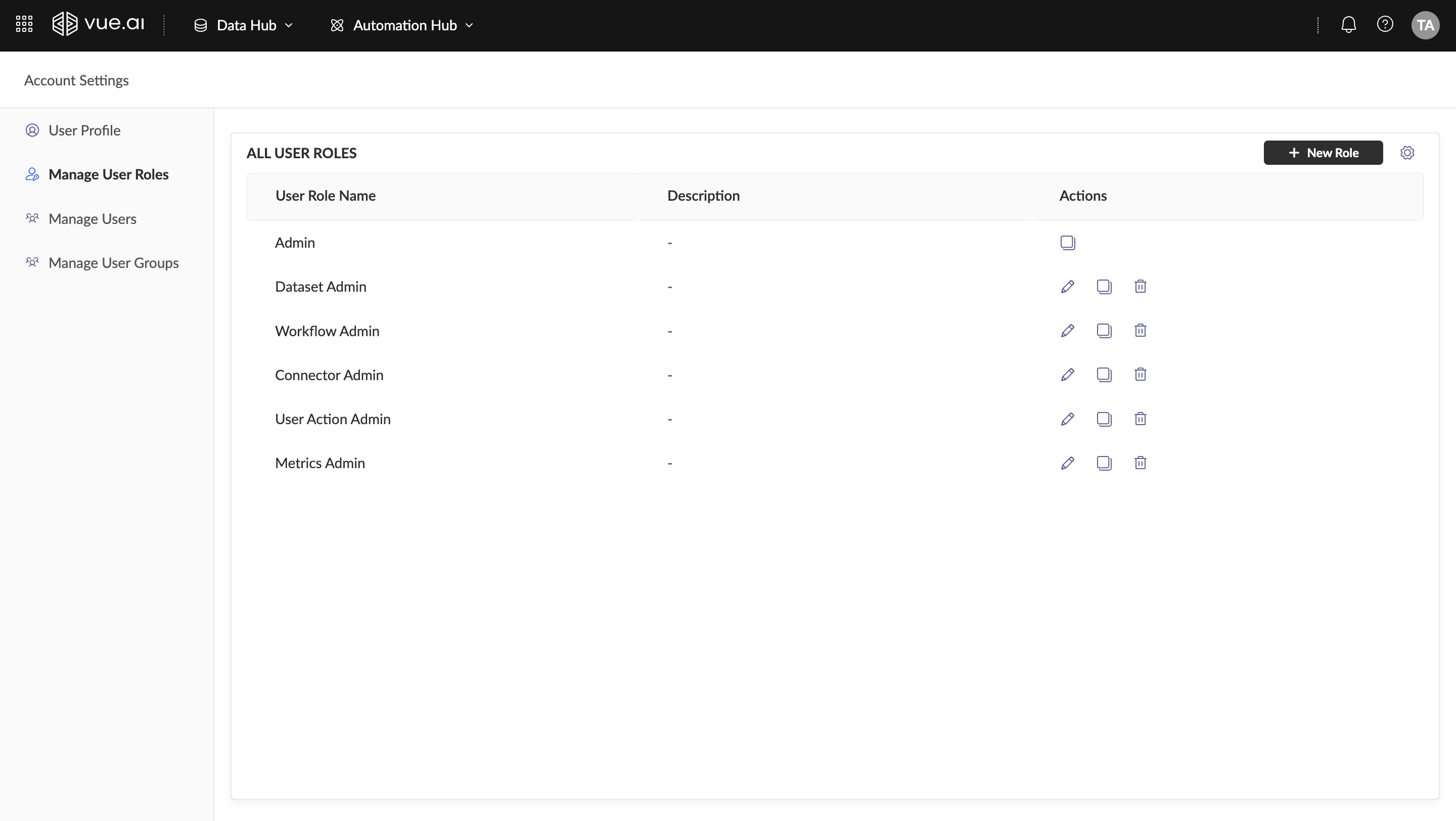This screenshot has height=821, width=1456.
Task: Open Manage Users in sidebar
Action: pyautogui.click(x=92, y=219)
